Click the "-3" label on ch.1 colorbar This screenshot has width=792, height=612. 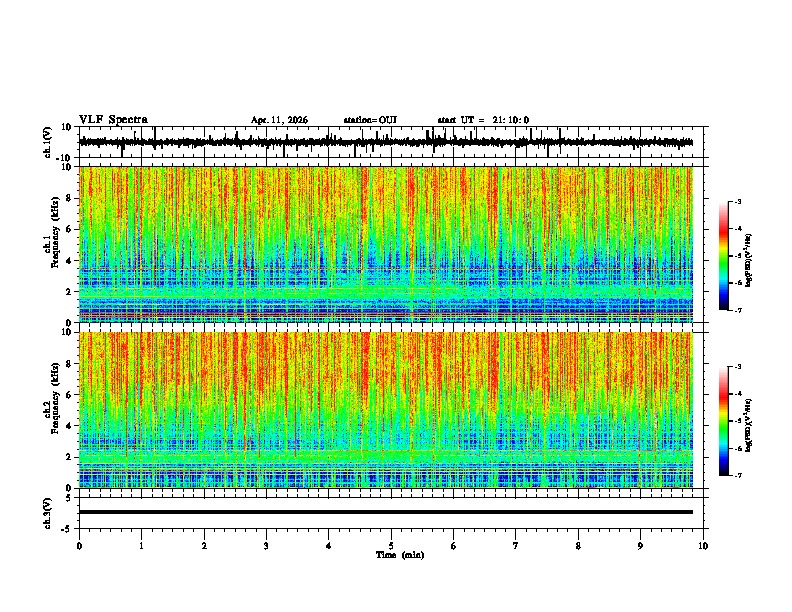pos(737,201)
